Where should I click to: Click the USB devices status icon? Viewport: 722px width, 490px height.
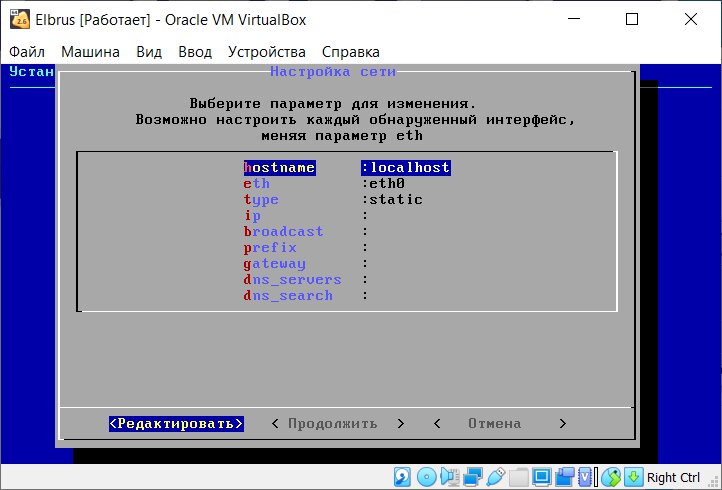[x=495, y=477]
